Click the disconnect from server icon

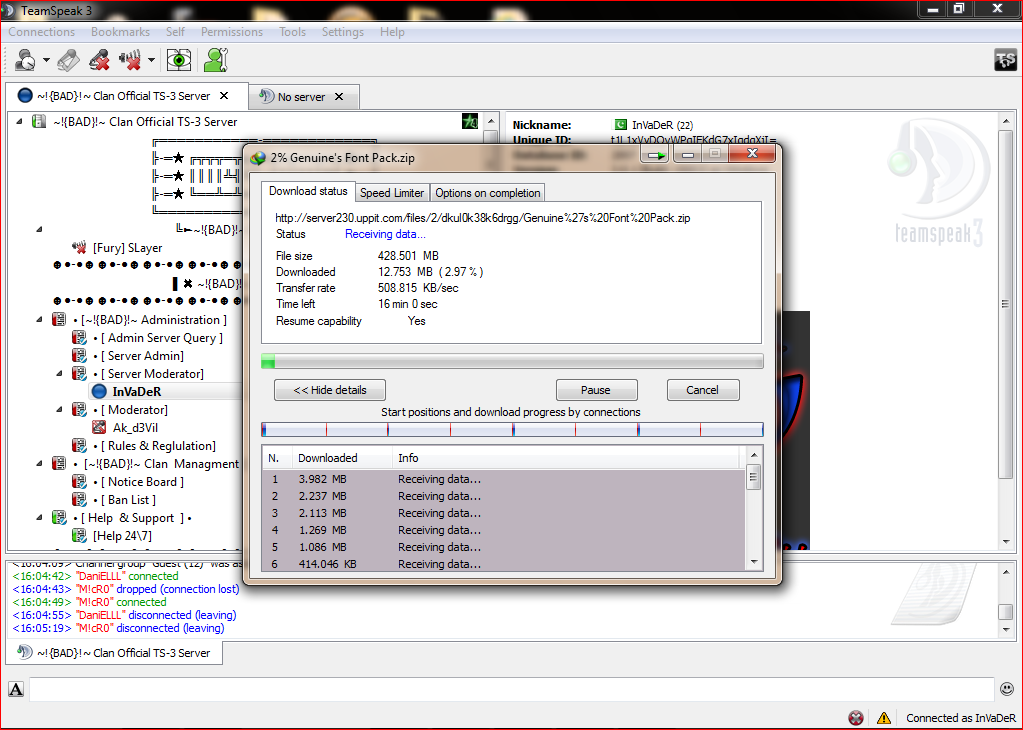pos(99,60)
